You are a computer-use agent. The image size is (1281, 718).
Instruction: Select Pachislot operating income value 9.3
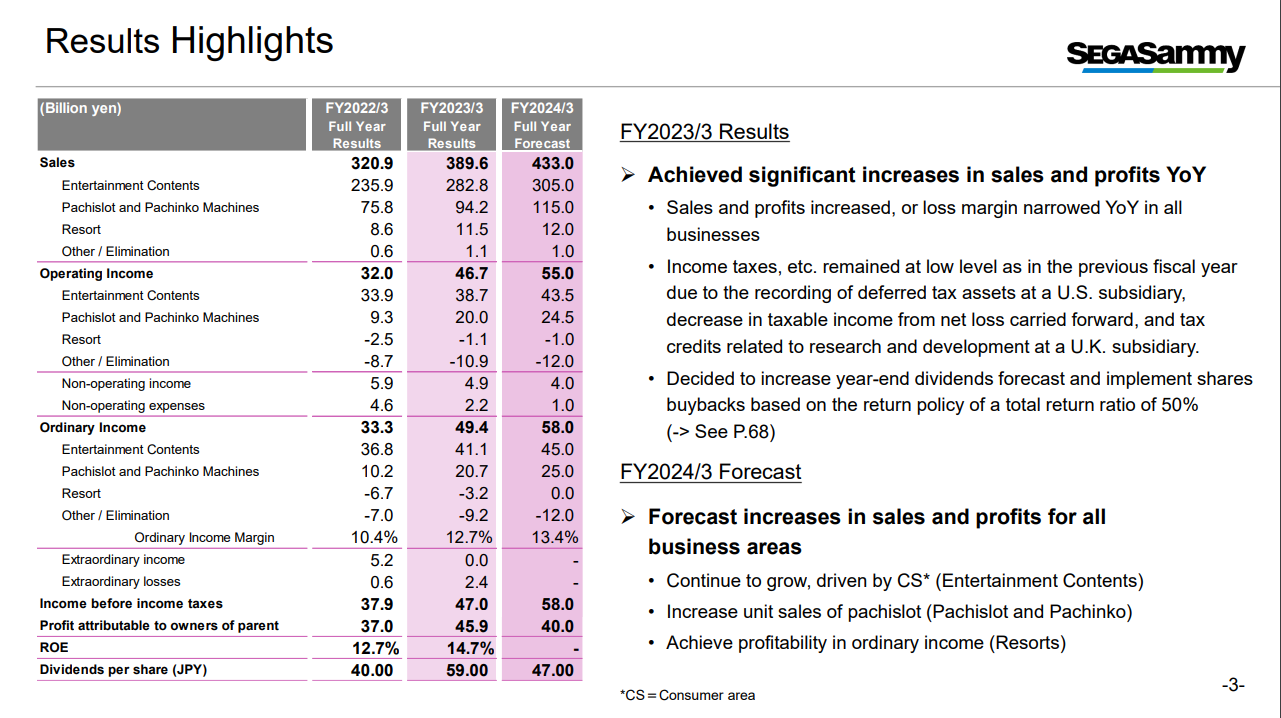[x=382, y=317]
